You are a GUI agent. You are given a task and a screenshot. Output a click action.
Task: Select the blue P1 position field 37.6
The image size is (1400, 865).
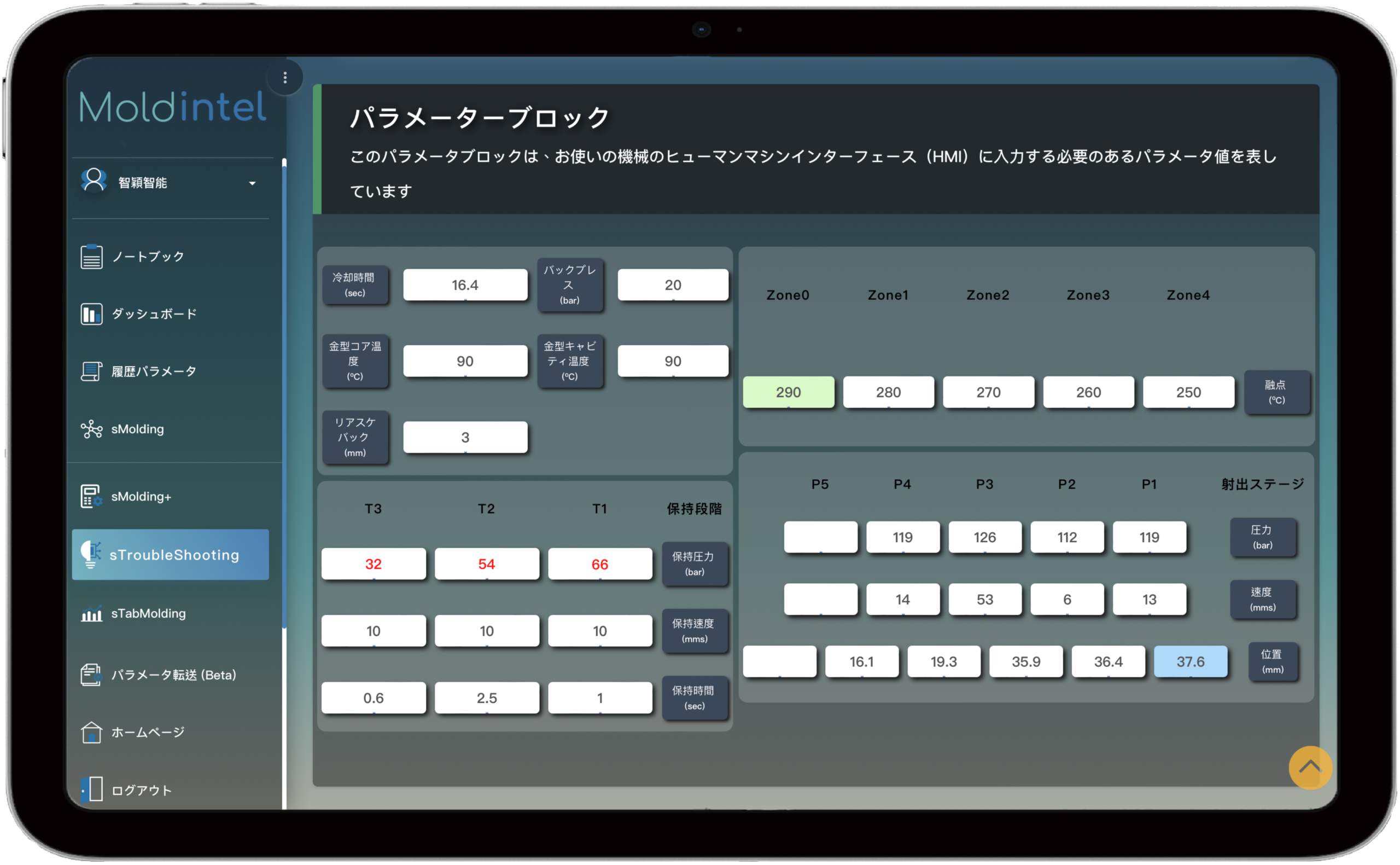tap(1189, 662)
